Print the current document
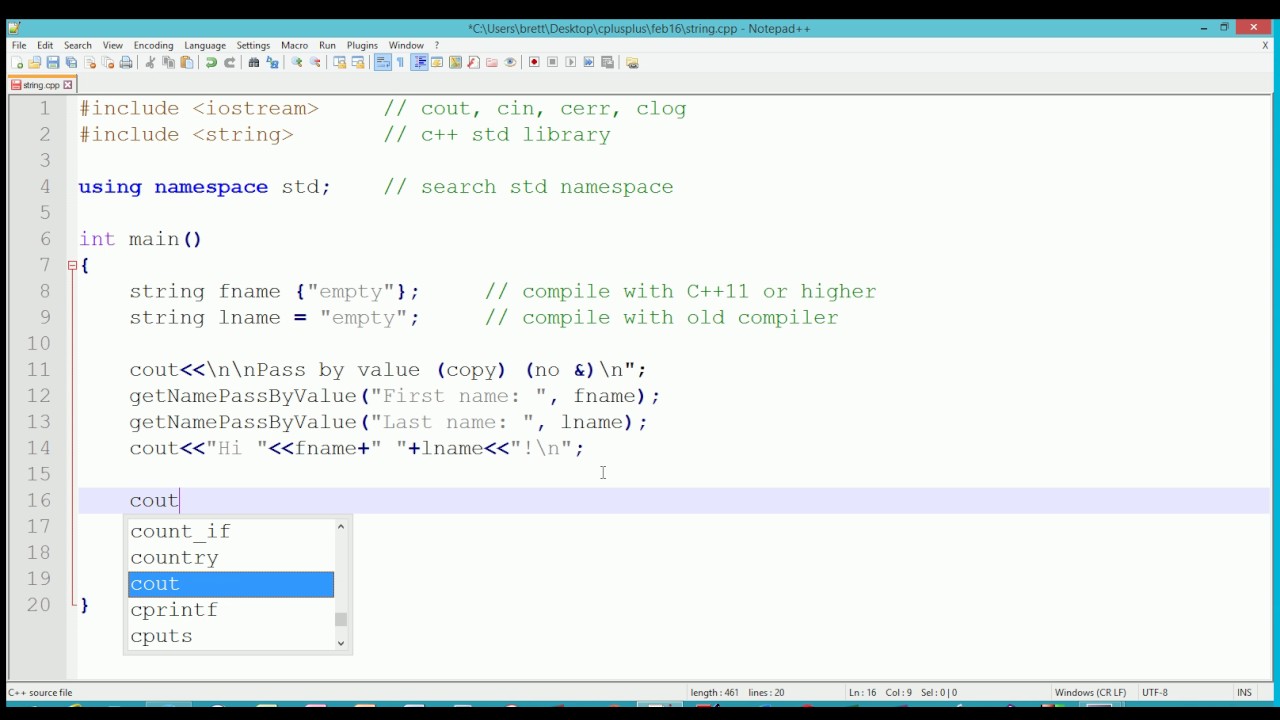 click(126, 62)
